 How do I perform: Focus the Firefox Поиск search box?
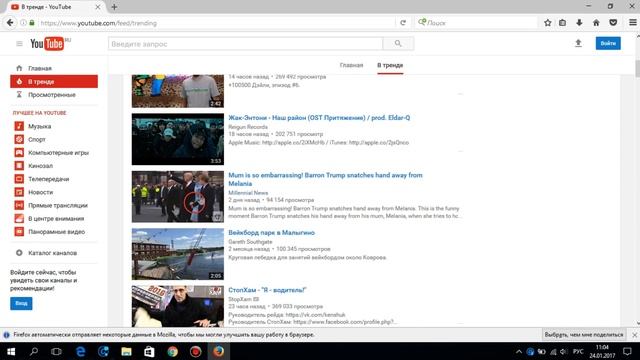coord(476,23)
